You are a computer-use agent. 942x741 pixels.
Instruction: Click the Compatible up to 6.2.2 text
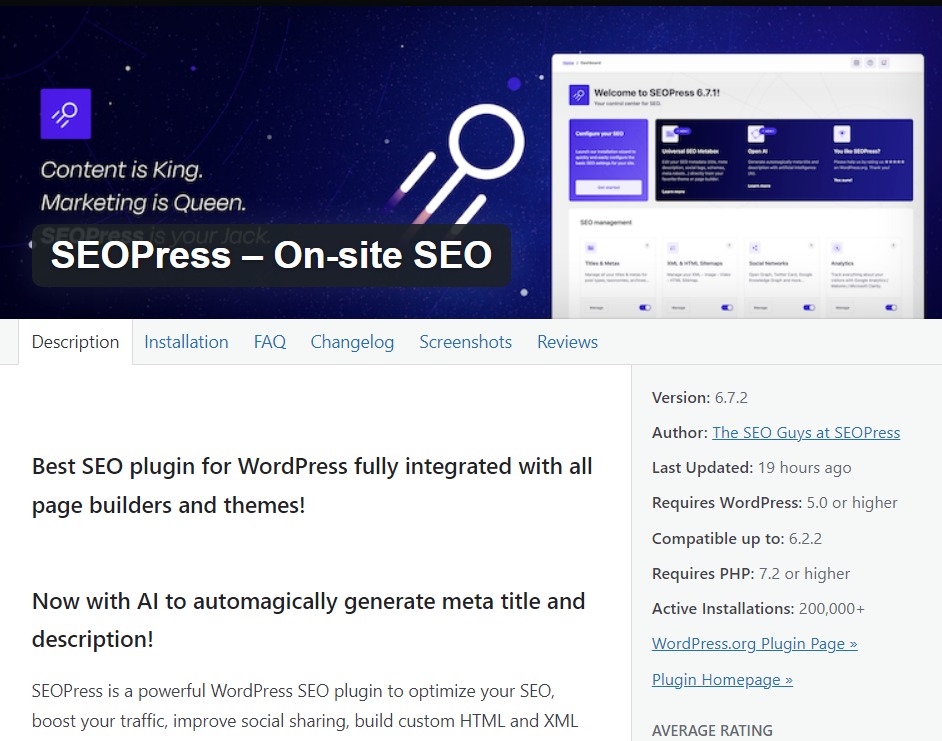tap(737, 538)
